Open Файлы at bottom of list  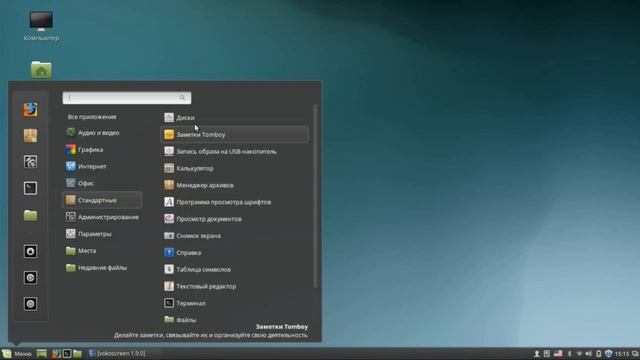(235, 320)
